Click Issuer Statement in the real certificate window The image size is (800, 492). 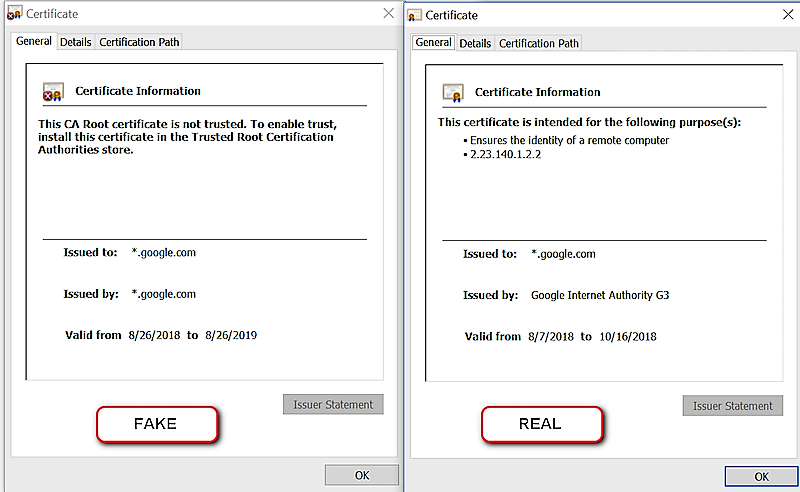click(x=733, y=406)
